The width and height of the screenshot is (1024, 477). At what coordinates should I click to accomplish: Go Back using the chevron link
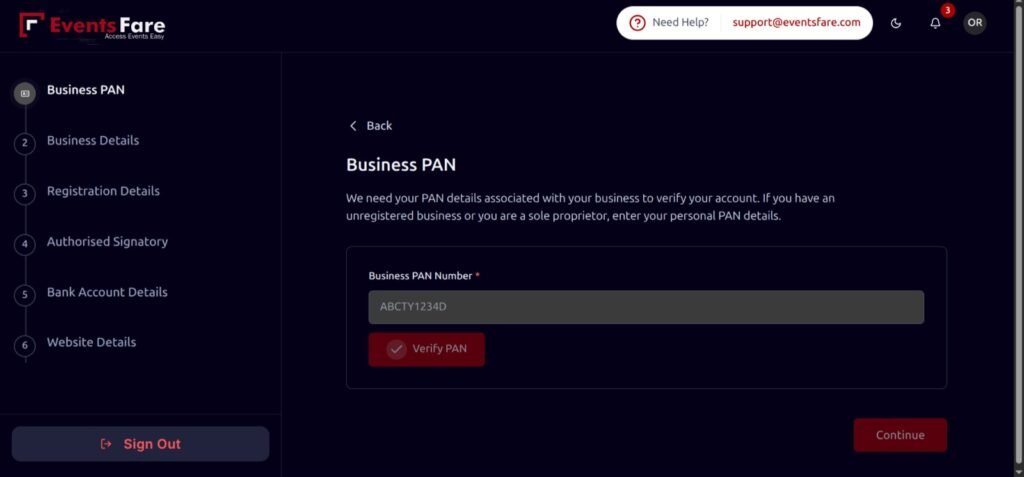pos(370,126)
